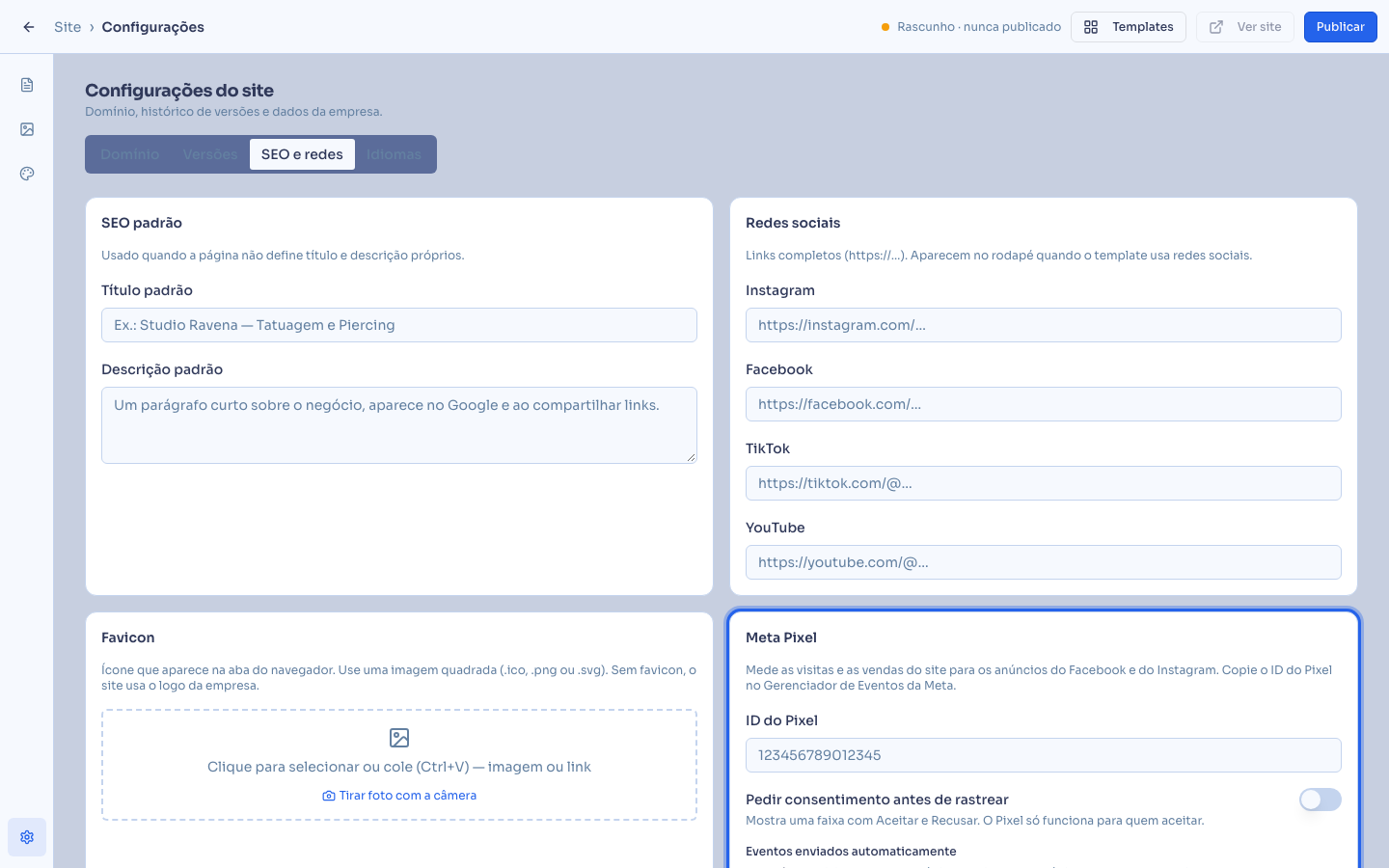Click the Redes sociais card title

click(x=793, y=223)
